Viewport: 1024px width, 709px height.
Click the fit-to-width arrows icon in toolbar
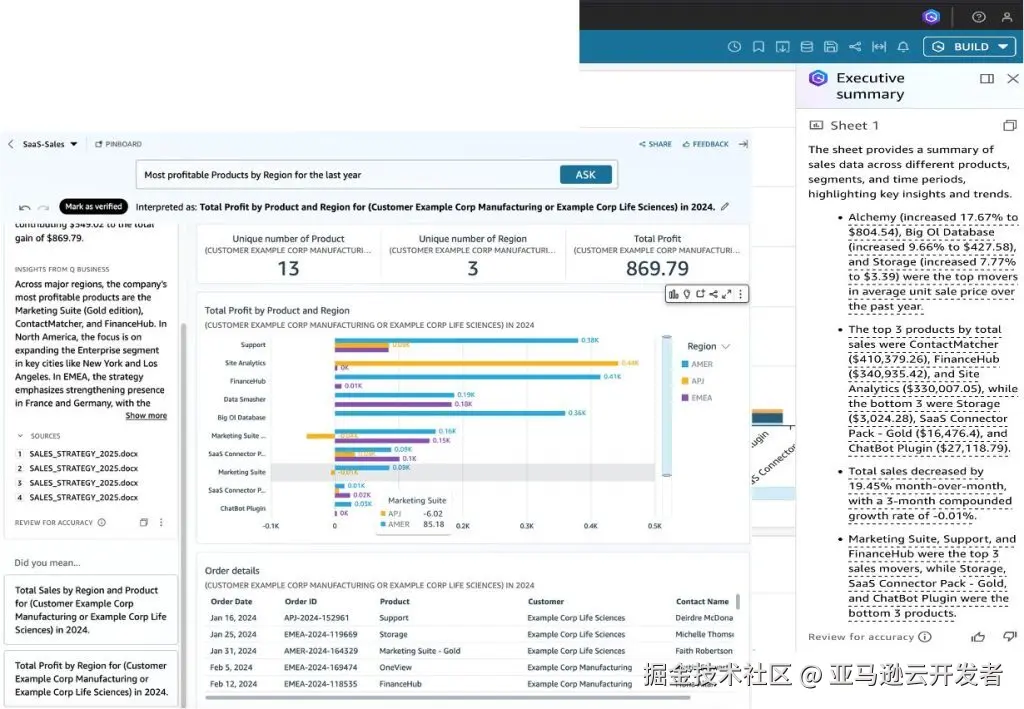tap(879, 46)
